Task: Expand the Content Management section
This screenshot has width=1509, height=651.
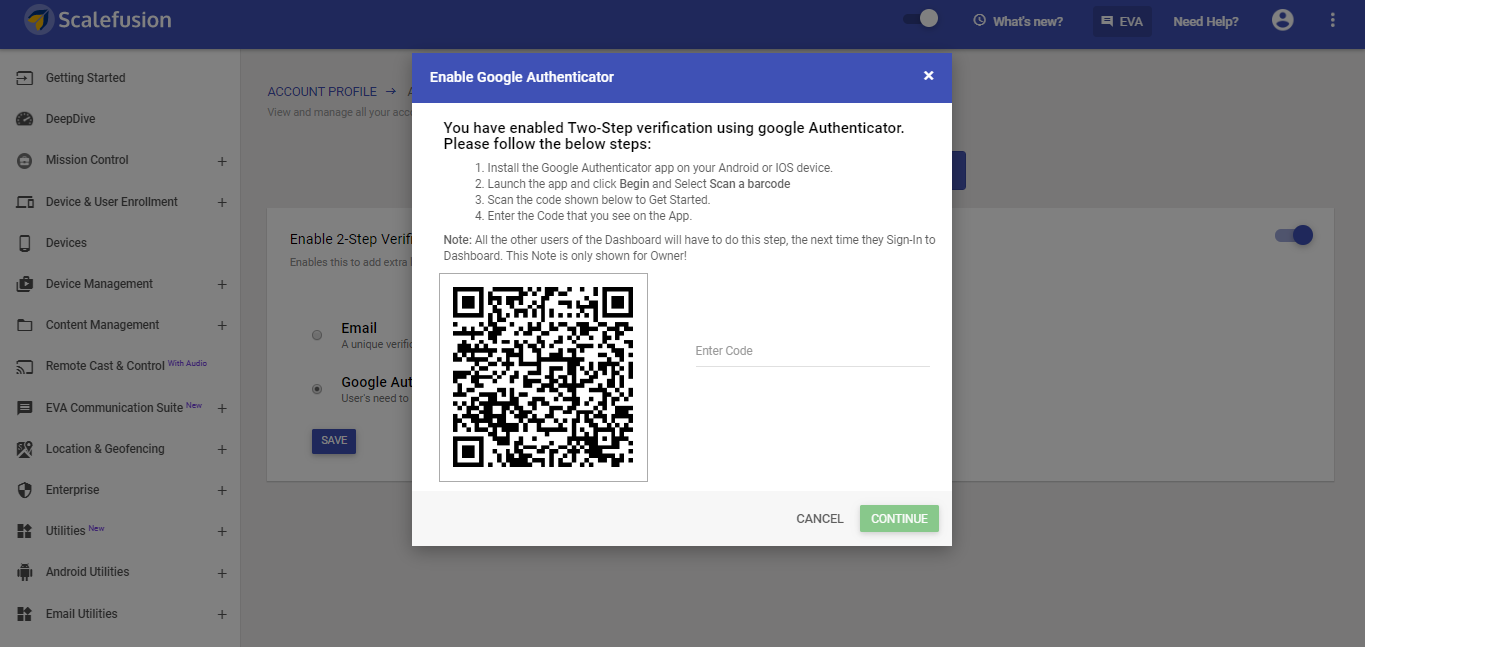Action: coord(222,326)
